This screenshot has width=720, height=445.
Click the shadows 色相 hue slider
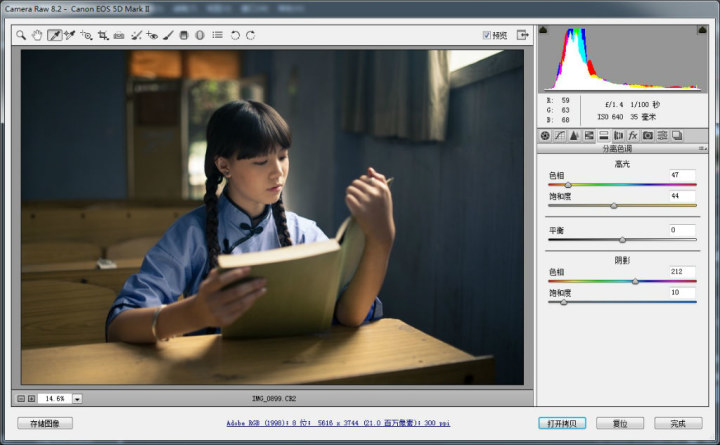coord(622,281)
